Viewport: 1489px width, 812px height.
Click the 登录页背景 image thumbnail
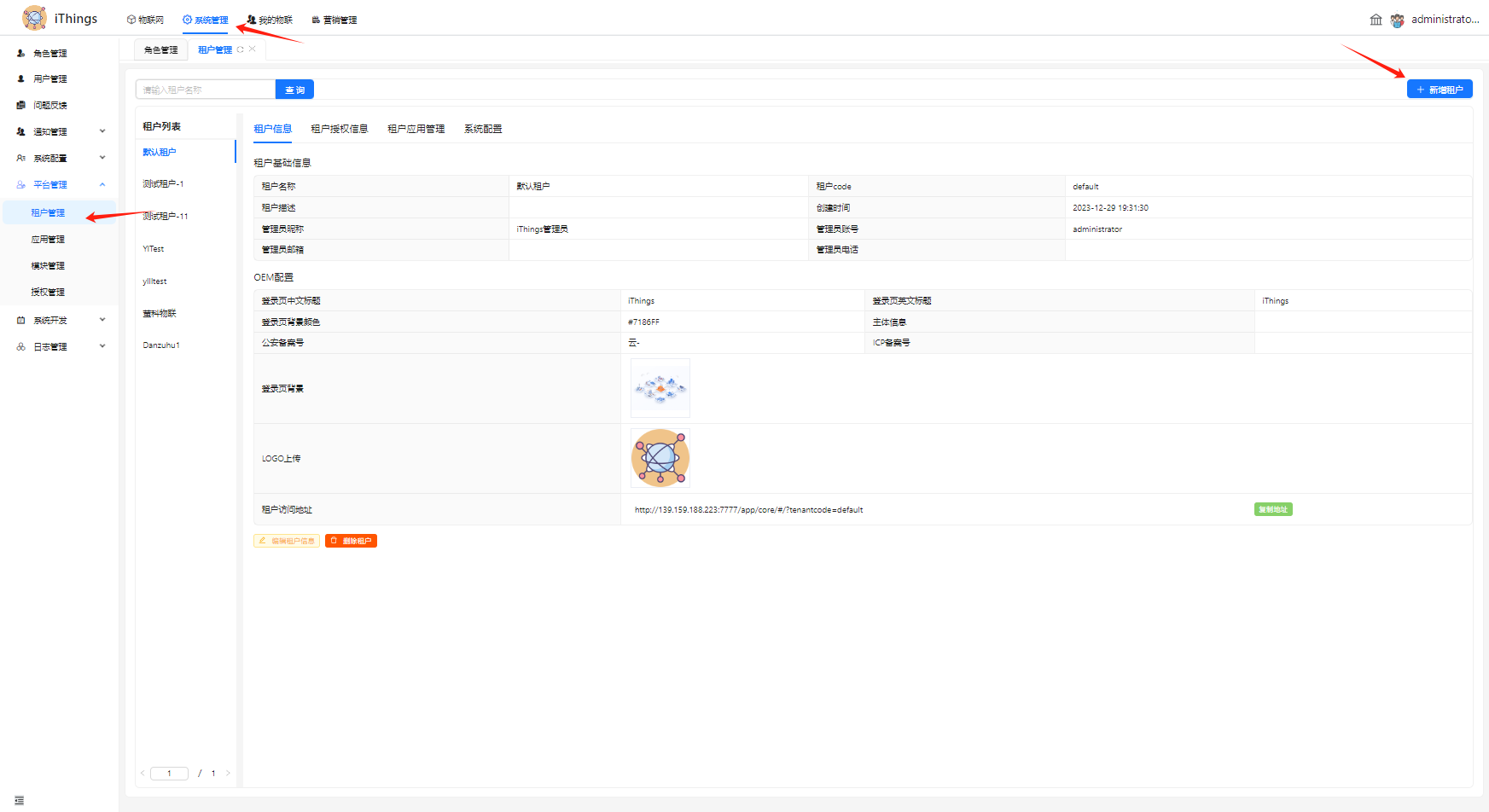point(660,388)
